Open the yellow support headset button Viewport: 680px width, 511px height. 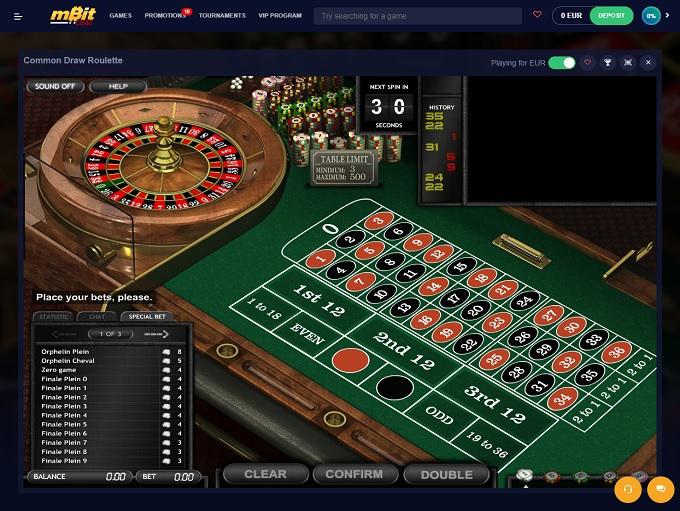[628, 489]
